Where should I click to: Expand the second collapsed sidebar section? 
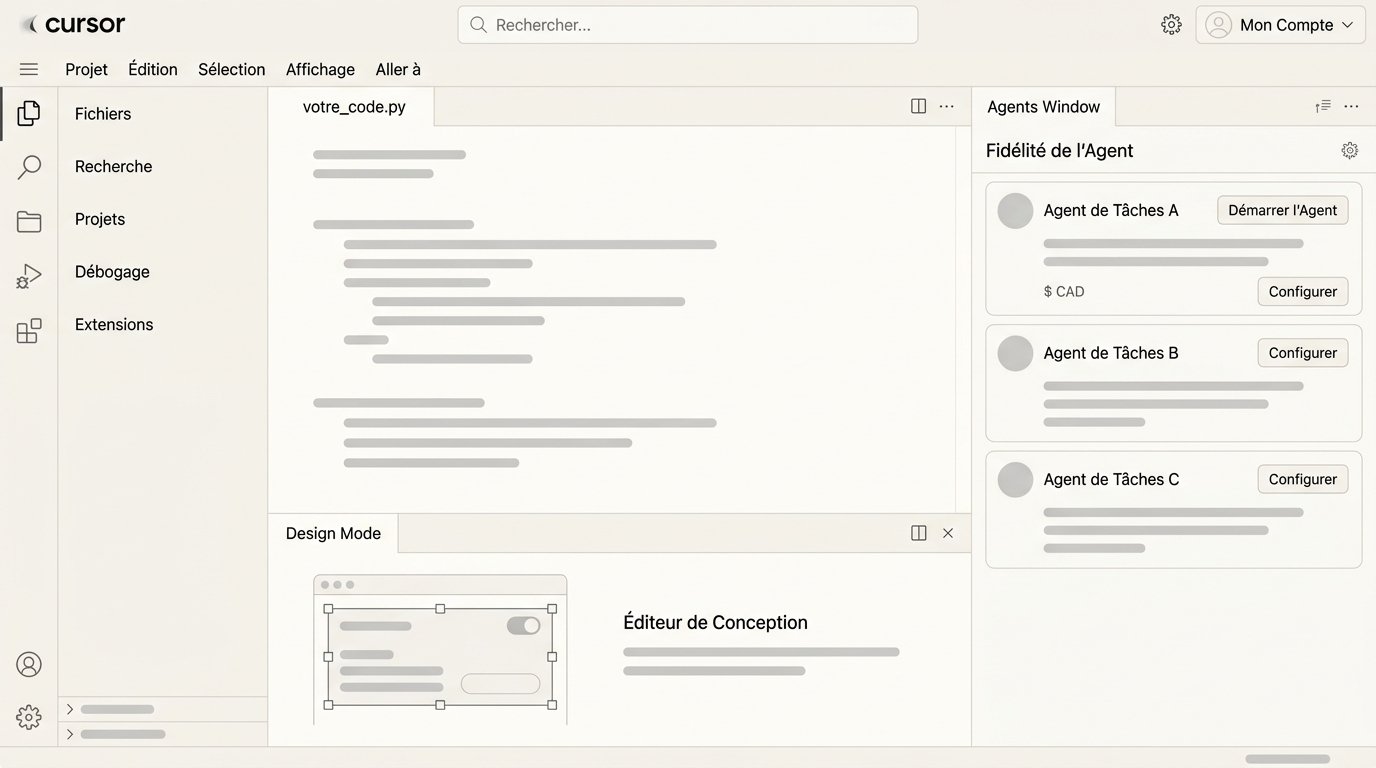[70, 734]
